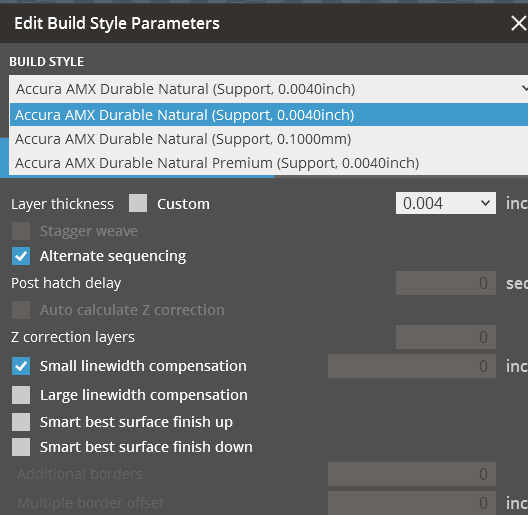Check Smart best surface finish up
The height and width of the screenshot is (515, 528).
click(21, 422)
